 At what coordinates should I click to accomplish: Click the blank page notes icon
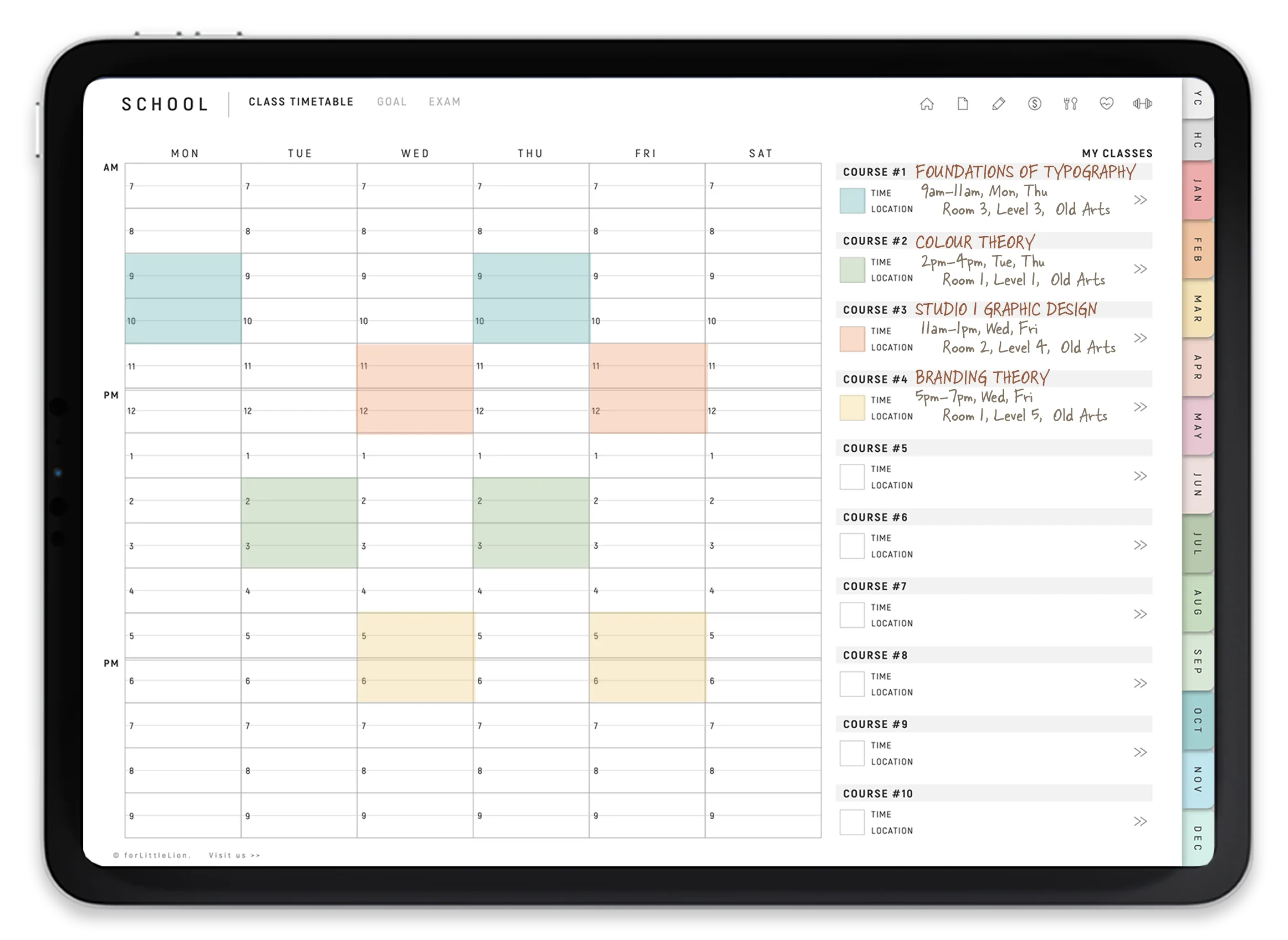click(963, 104)
